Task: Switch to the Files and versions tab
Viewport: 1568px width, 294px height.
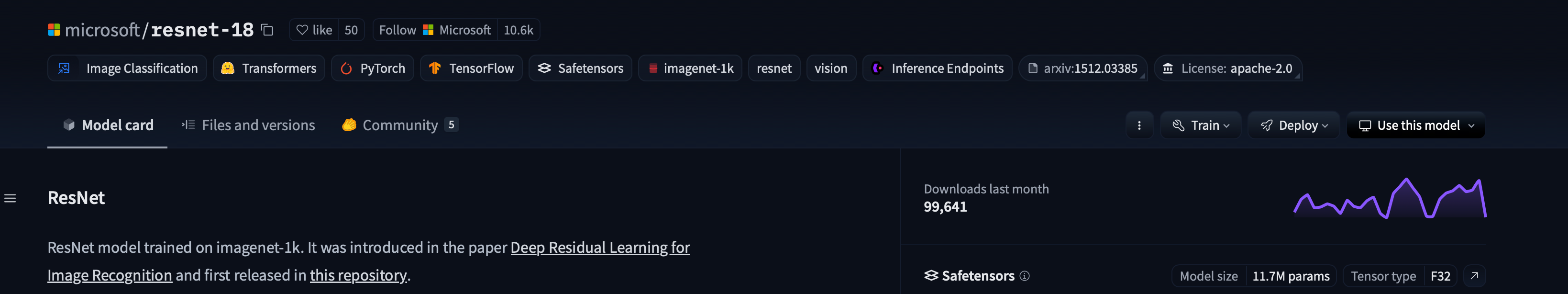Action: tap(248, 125)
